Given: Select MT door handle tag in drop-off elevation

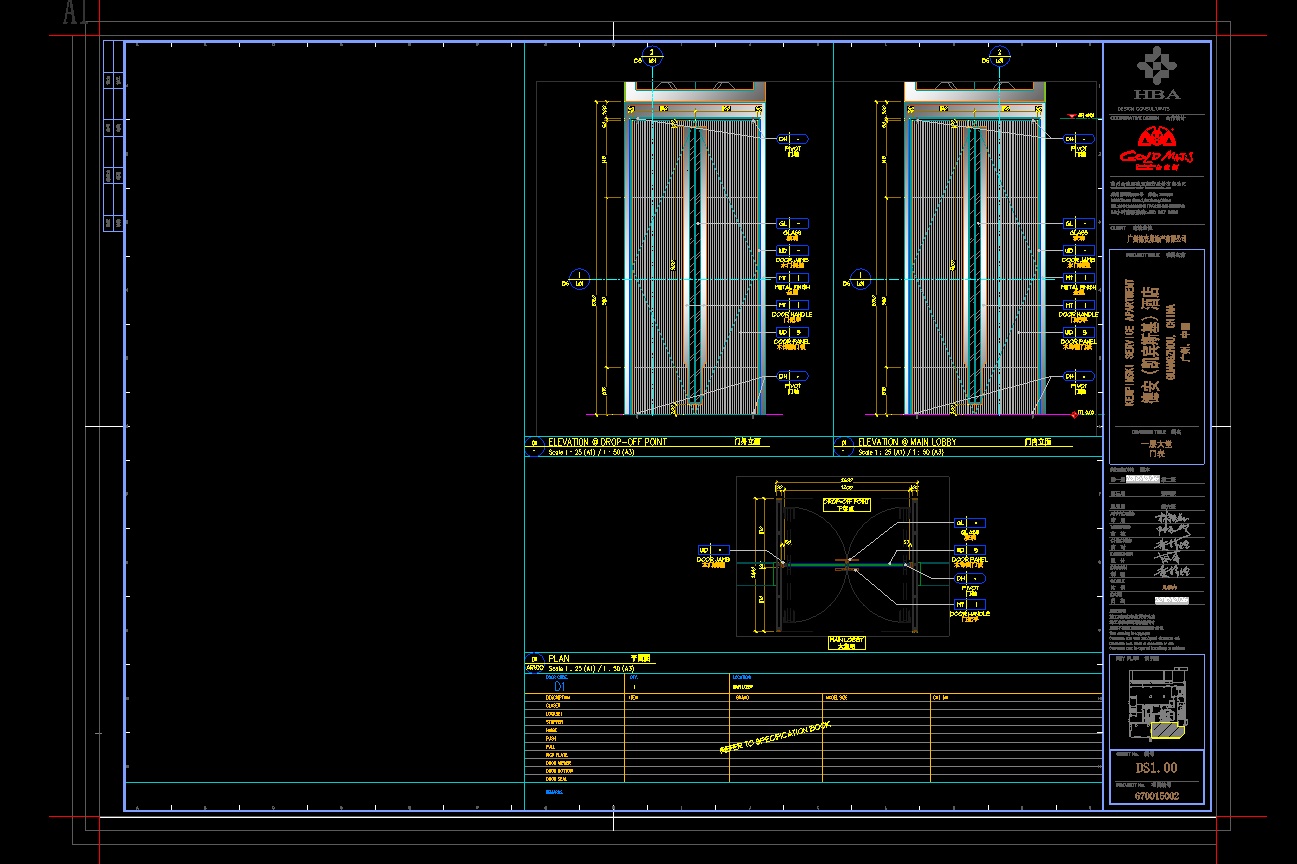Looking at the screenshot, I should coord(793,305).
